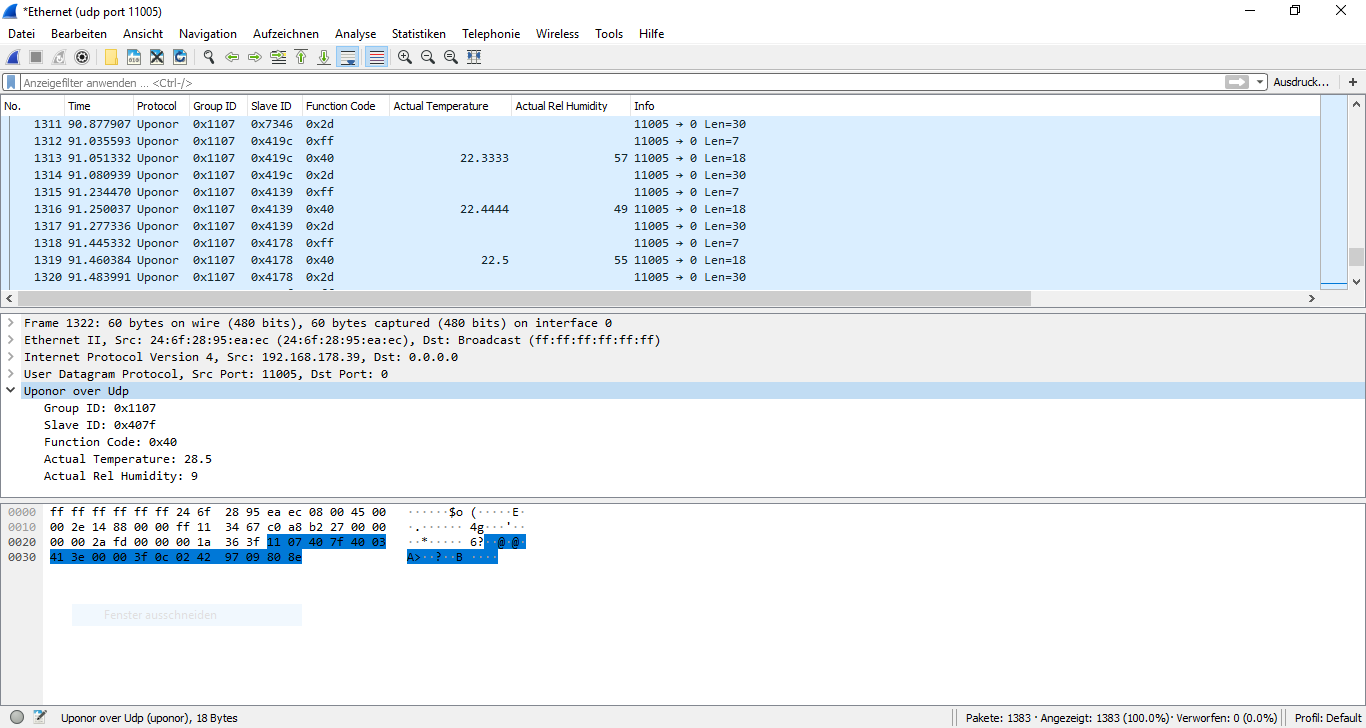Open display filter bookmarks
This screenshot has width=1366, height=728.
coord(11,82)
